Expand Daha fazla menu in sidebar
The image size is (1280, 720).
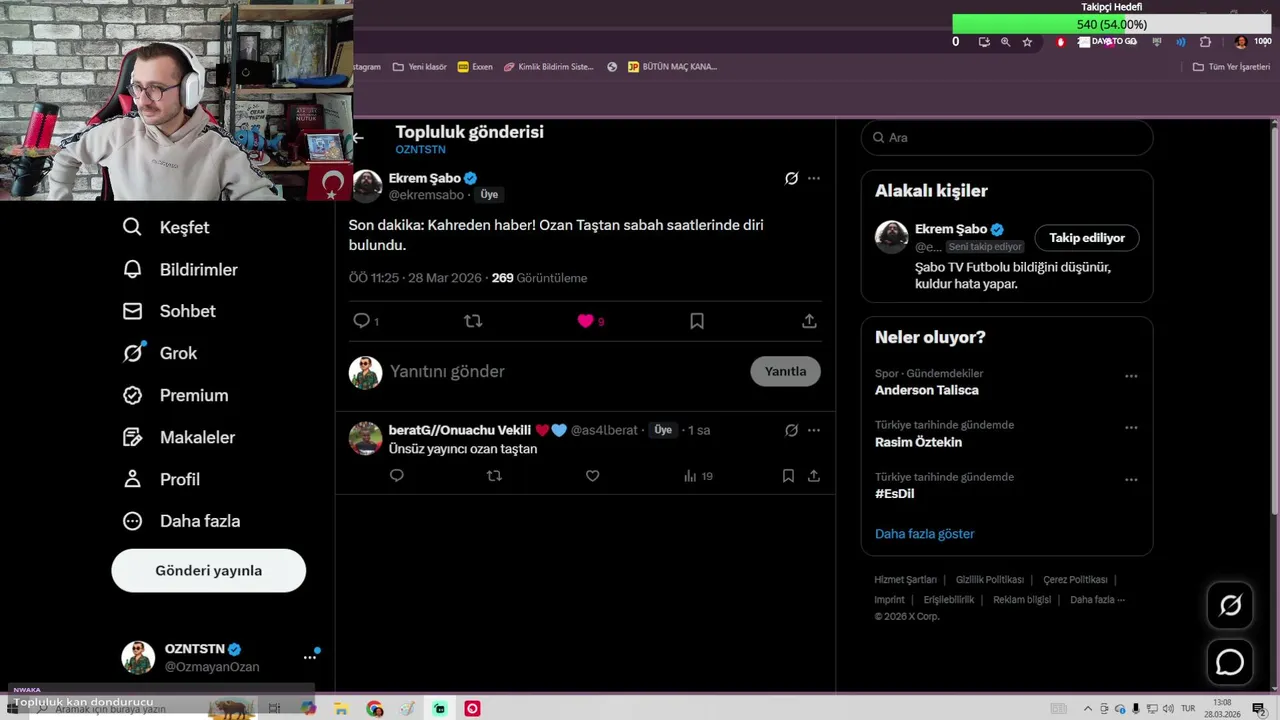(181, 521)
